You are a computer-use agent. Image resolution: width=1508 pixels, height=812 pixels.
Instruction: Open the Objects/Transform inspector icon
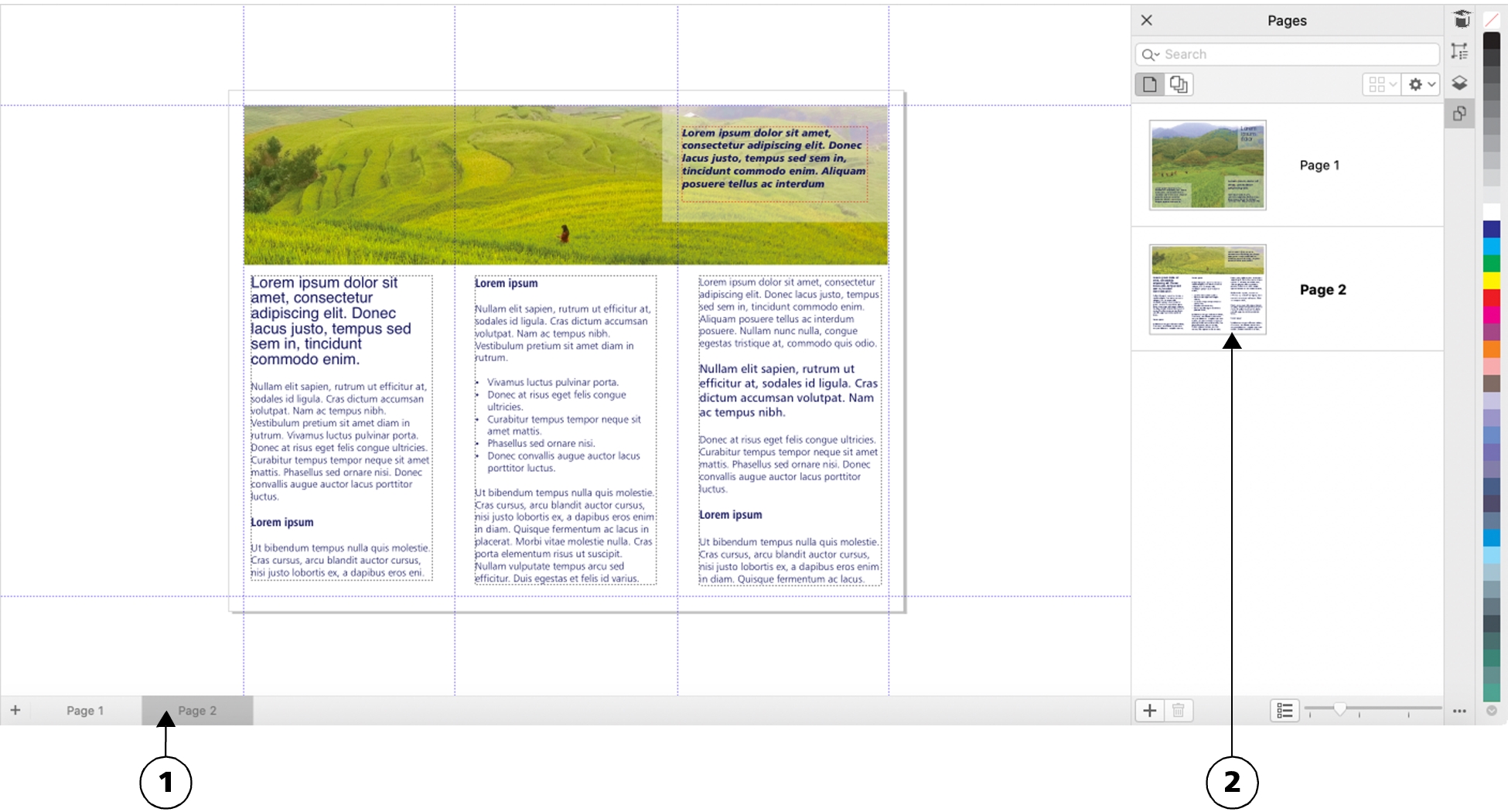[x=1461, y=50]
